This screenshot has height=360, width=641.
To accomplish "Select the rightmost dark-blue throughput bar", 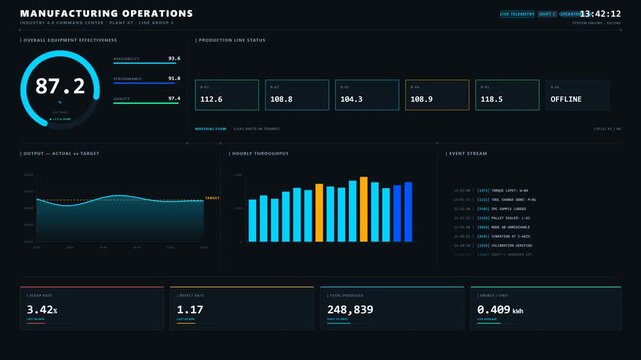I will pyautogui.click(x=408, y=212).
